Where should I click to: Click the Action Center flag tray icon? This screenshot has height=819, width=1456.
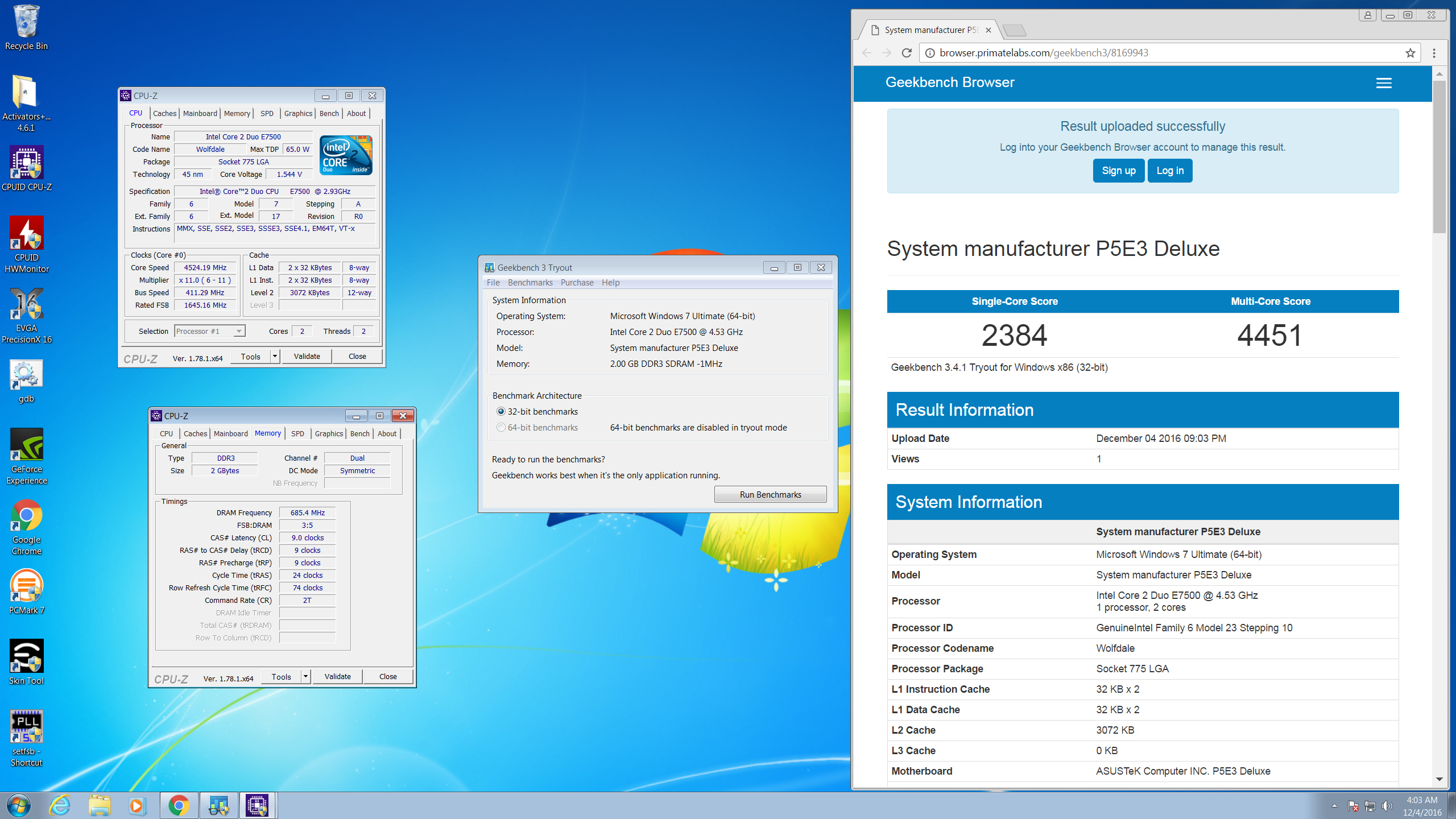tap(1353, 806)
